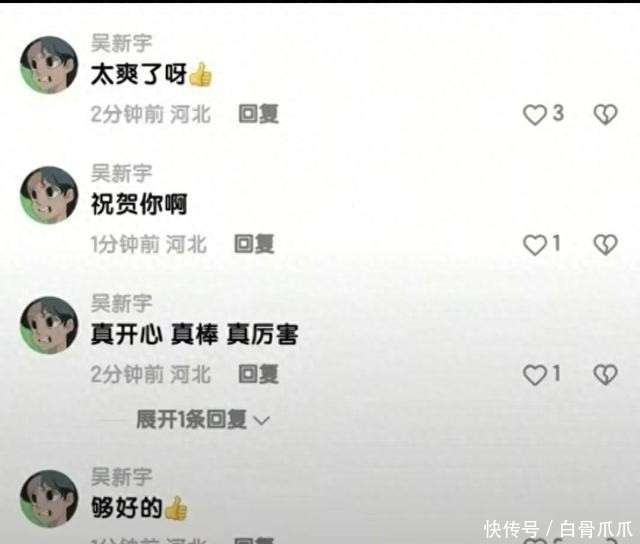Open username 吴新宇 above "祝贺你啊"

[x=121, y=173]
